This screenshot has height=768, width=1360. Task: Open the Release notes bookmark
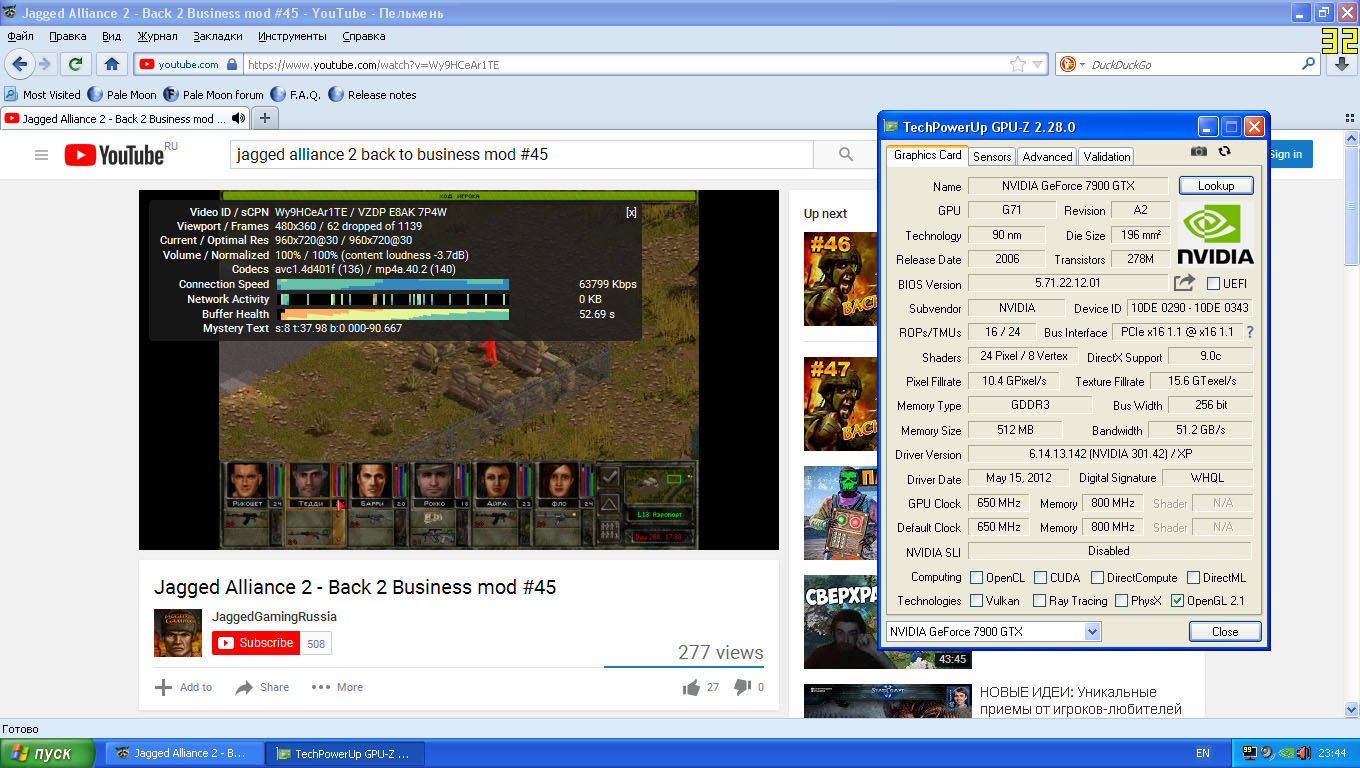(372, 95)
